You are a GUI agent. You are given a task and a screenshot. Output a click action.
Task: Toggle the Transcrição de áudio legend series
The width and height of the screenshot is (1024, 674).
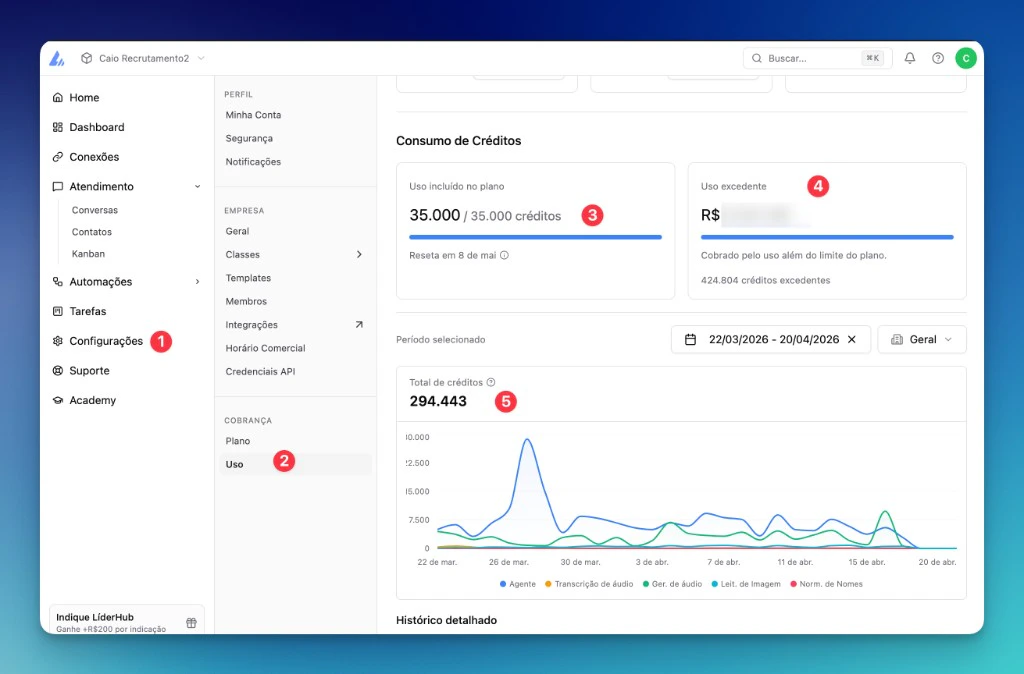pyautogui.click(x=588, y=584)
